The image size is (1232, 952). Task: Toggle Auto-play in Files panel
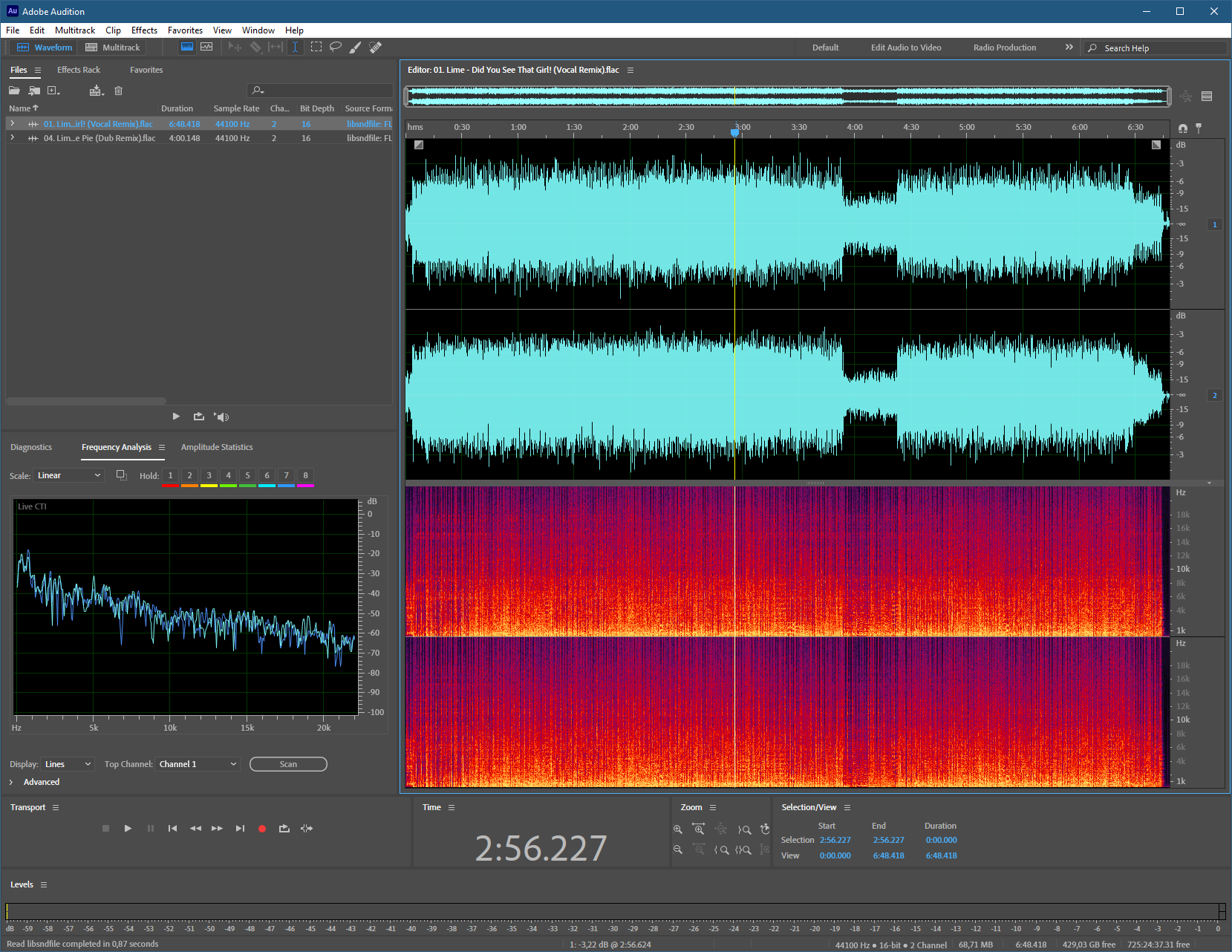coord(221,417)
